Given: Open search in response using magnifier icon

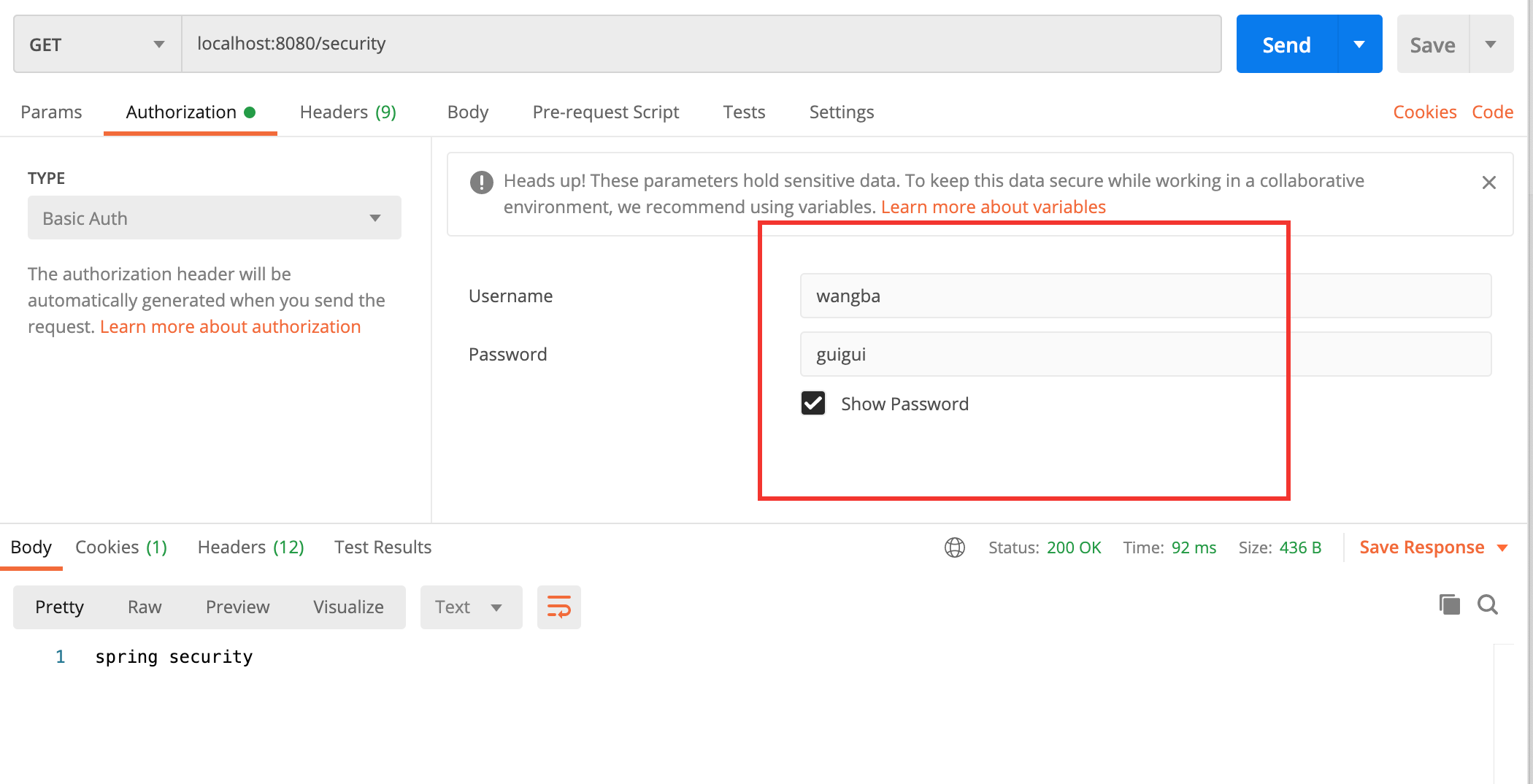Looking at the screenshot, I should (1487, 604).
